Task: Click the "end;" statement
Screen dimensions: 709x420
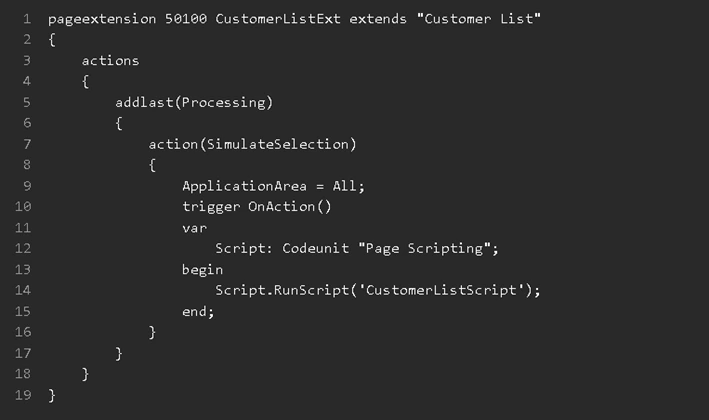Action: 198,311
